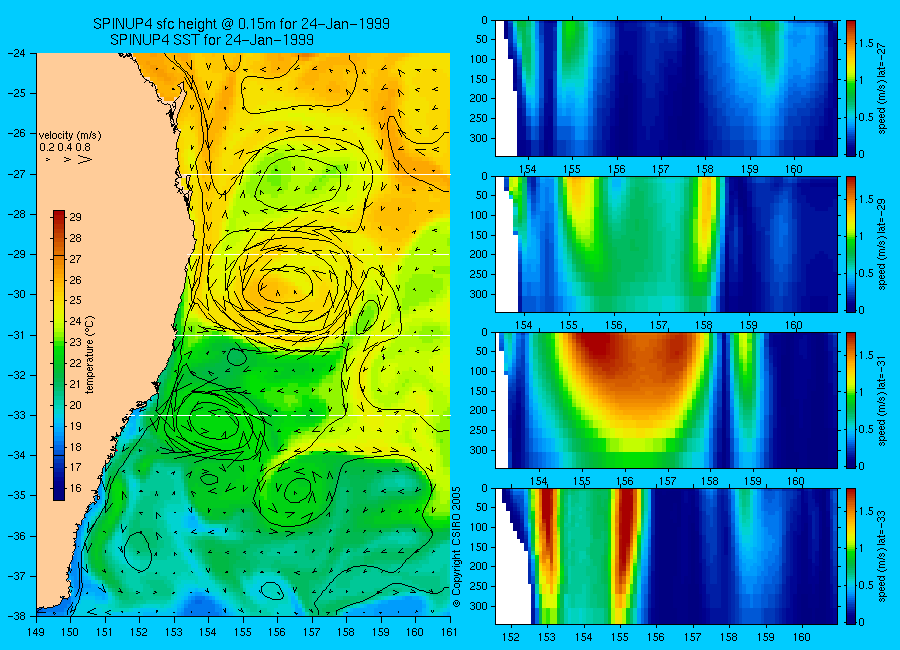Click the '© Copyright CSIRO 2005' text
The image size is (900, 650).
457,547
